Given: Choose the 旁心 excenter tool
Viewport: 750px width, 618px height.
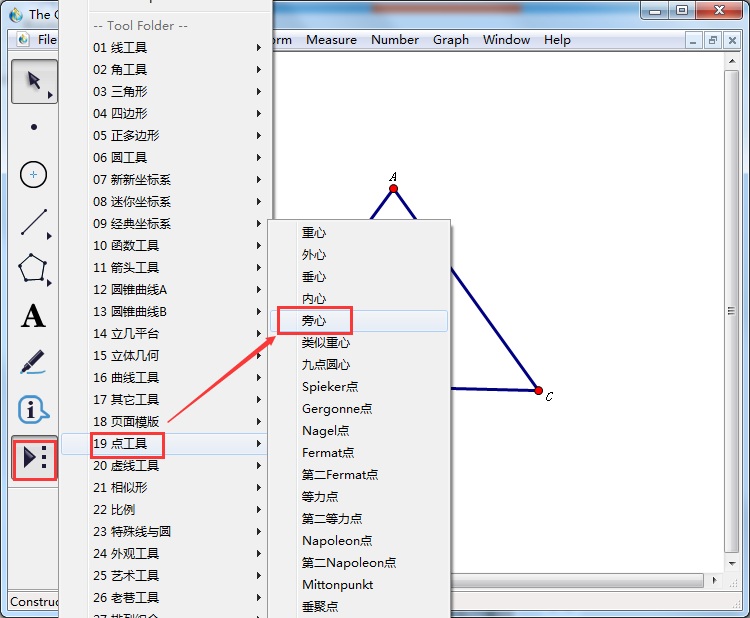Looking at the screenshot, I should click(359, 320).
